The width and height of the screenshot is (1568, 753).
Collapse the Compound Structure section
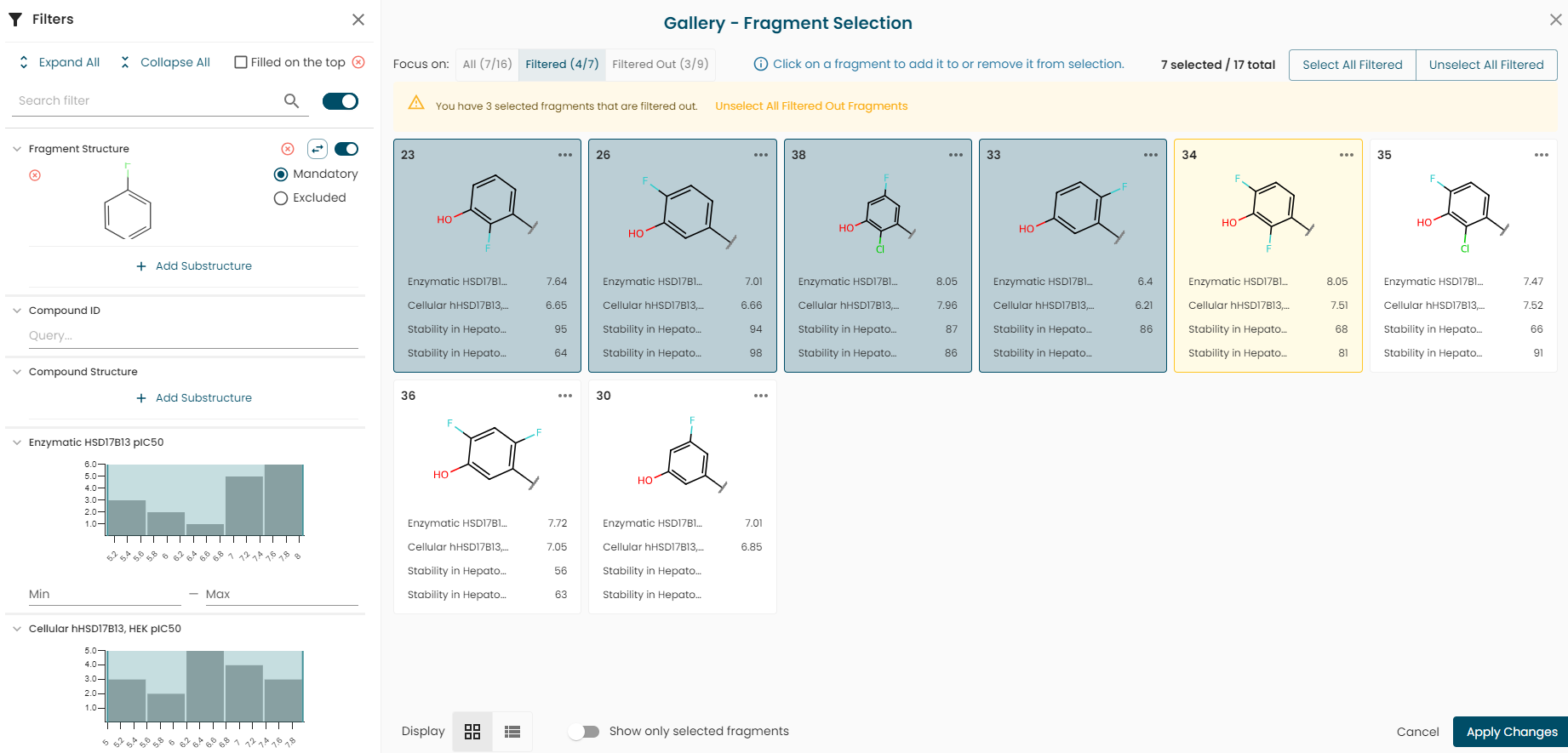point(17,372)
